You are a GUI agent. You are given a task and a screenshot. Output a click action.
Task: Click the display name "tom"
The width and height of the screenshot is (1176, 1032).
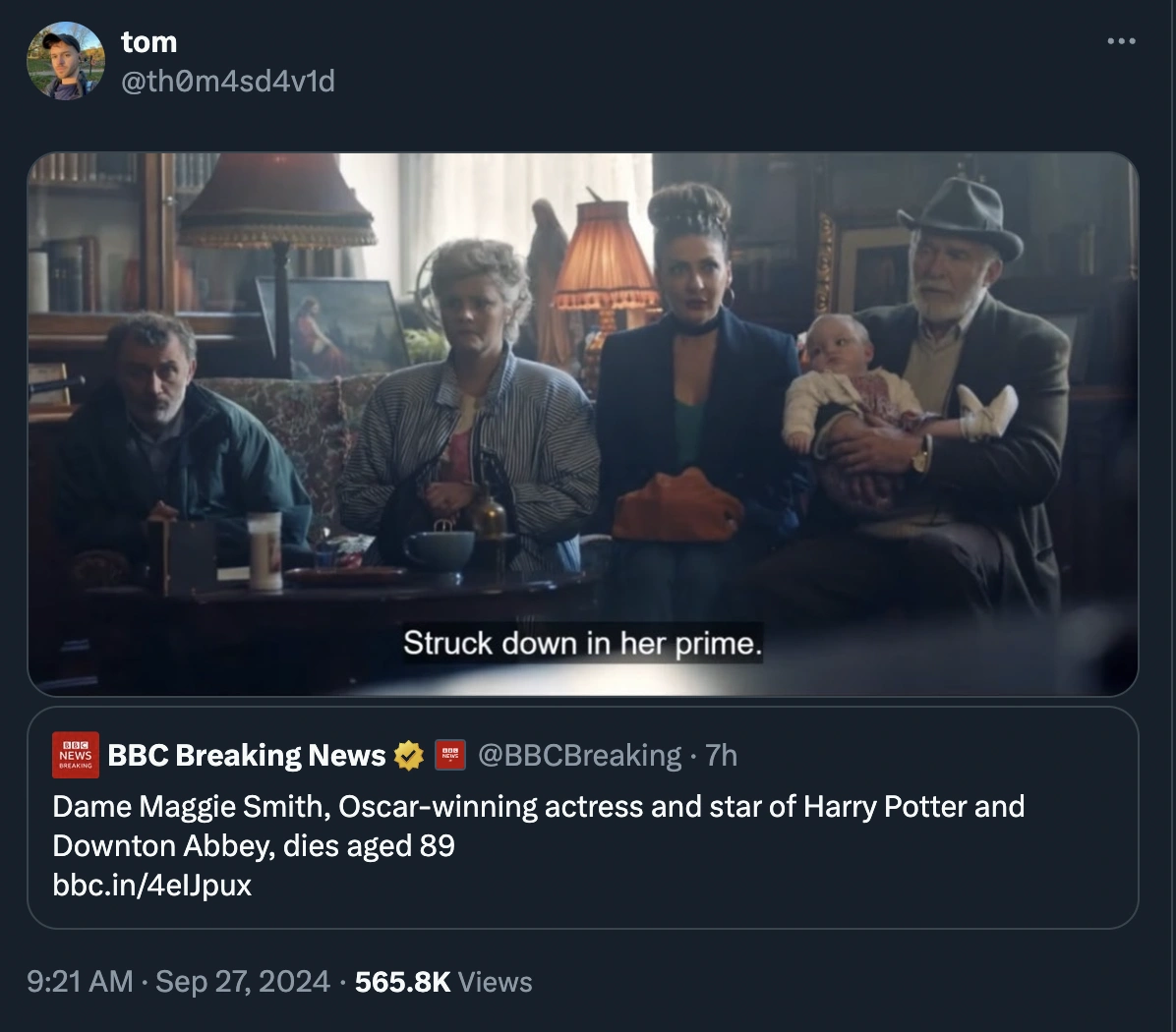(x=149, y=42)
